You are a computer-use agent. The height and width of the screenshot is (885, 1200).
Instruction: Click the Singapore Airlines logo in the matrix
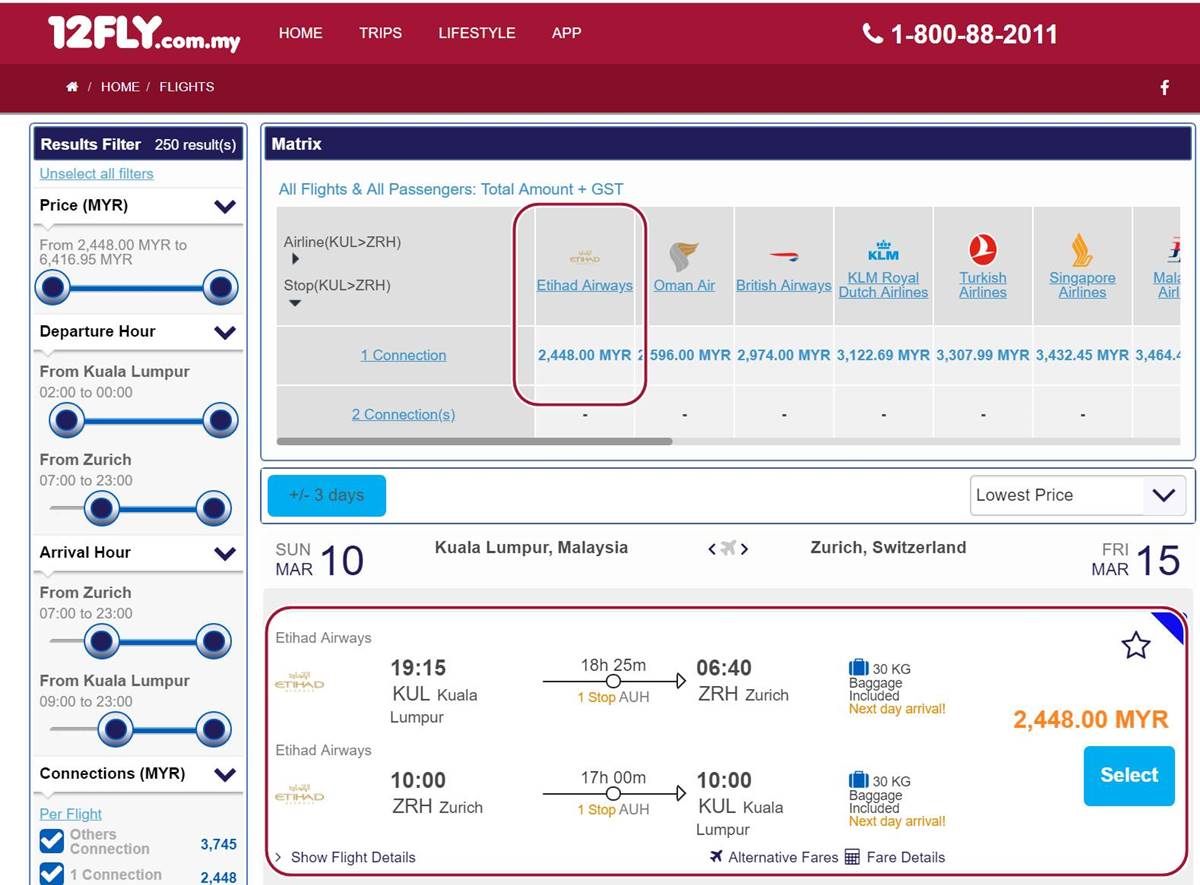(x=1082, y=250)
